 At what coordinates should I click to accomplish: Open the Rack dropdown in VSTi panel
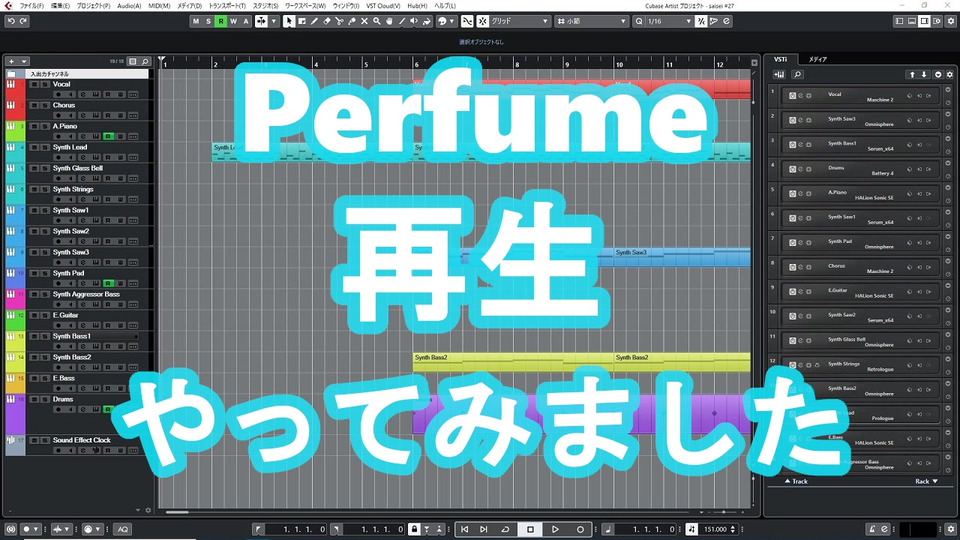(926, 481)
